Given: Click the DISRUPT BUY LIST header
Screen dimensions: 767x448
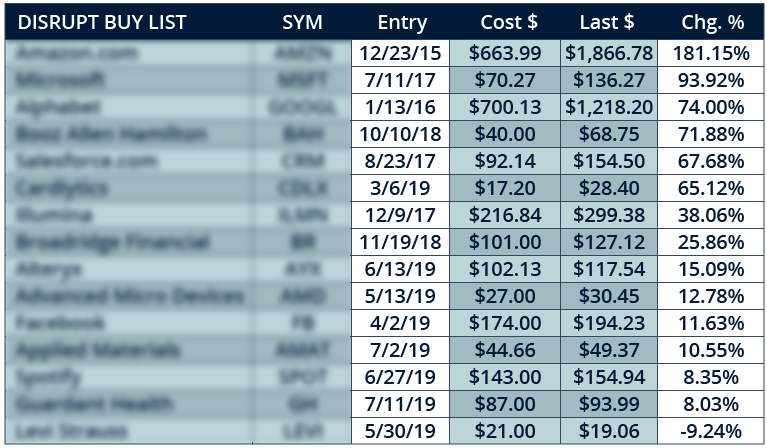Looking at the screenshot, I should pos(102,22).
